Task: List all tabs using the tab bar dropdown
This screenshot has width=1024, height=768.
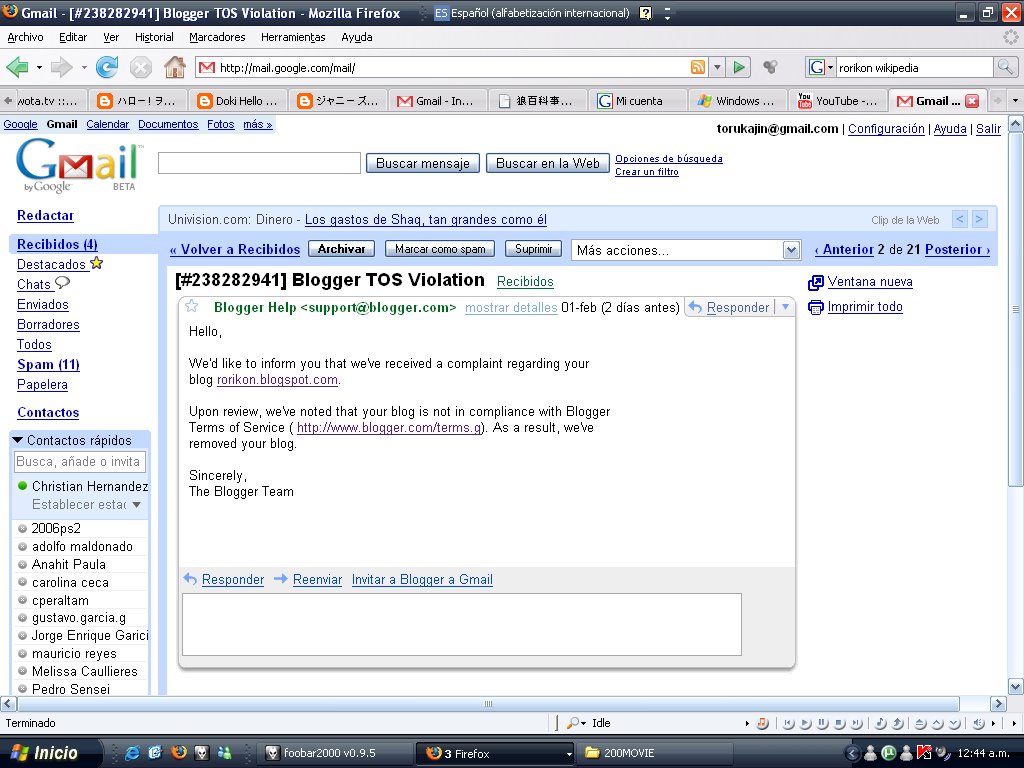Action: point(1015,101)
